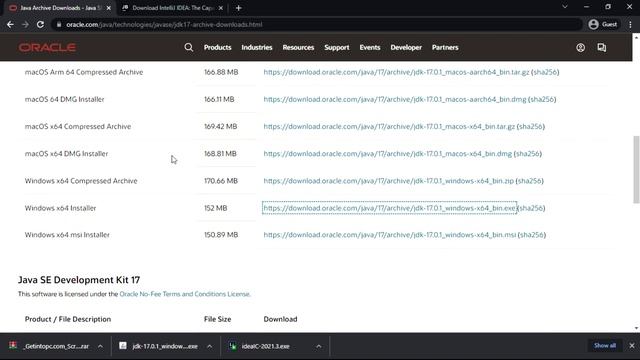
Task: Click the Oracle logo
Action: pos(47,47)
